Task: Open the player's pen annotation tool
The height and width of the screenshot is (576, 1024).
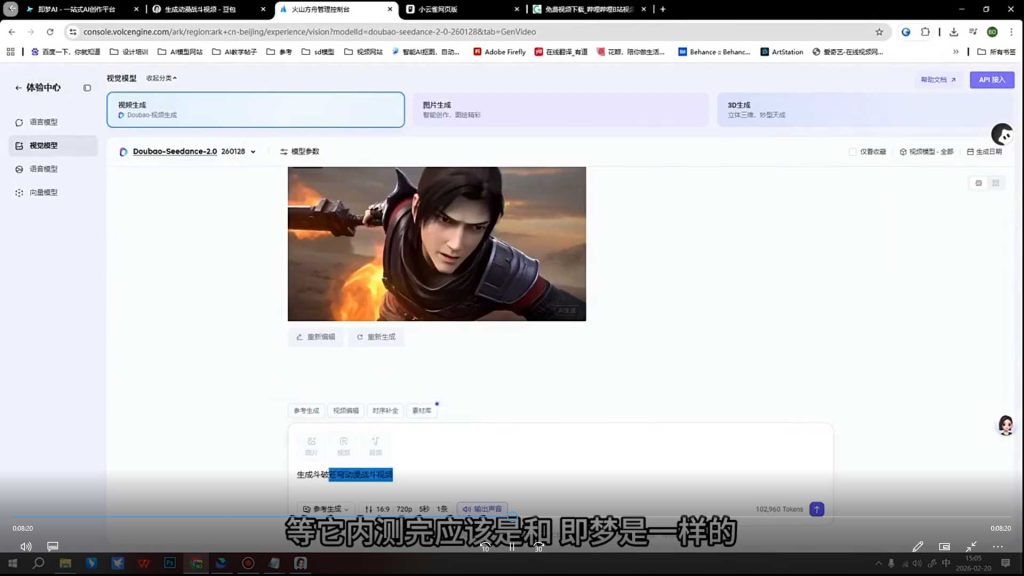Action: 918,546
